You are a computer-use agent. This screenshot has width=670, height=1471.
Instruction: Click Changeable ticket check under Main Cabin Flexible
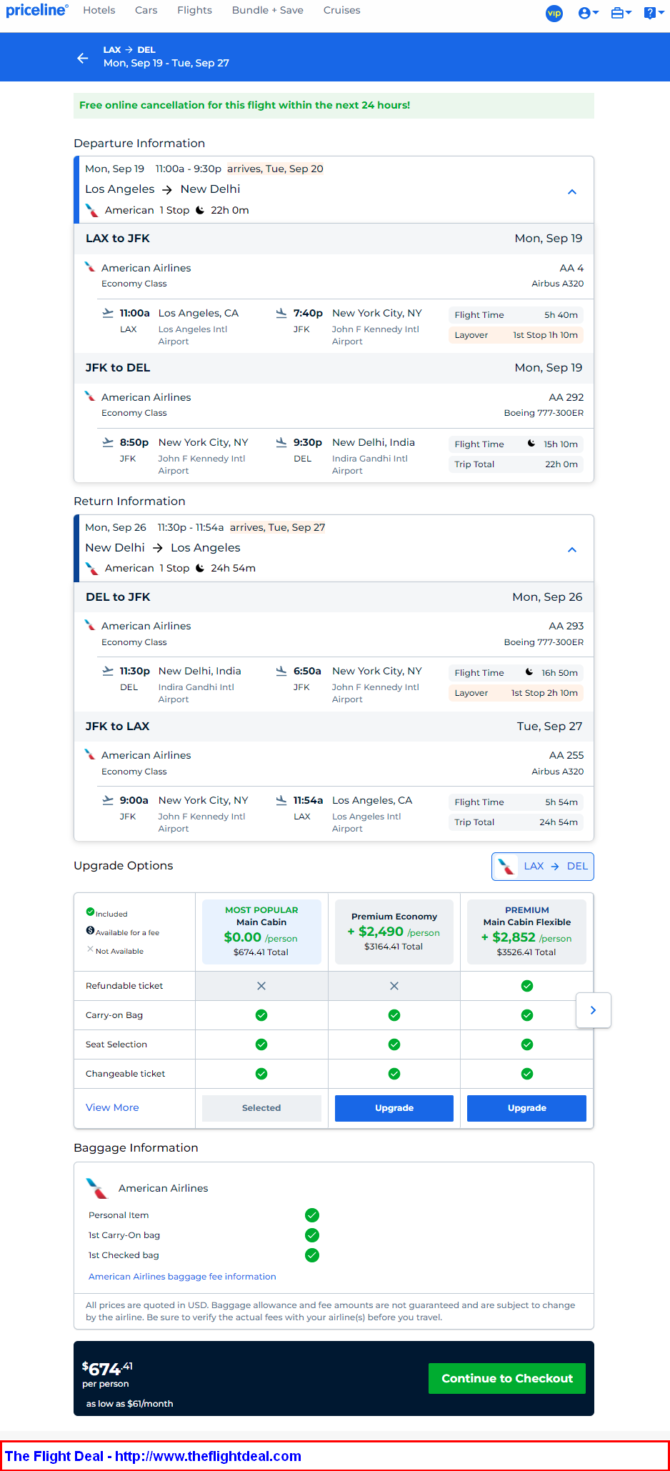(x=527, y=1074)
